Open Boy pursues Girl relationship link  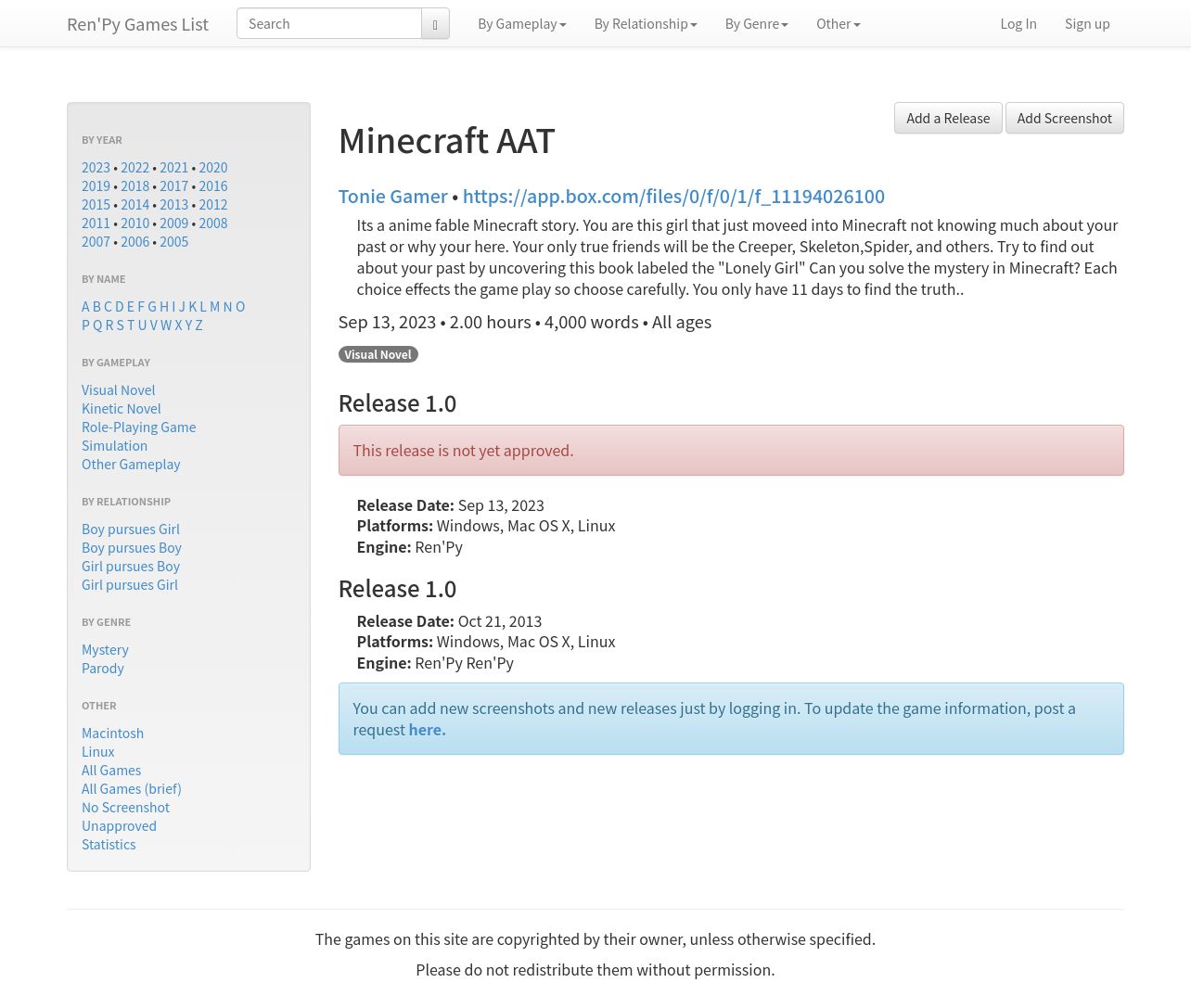[x=131, y=530]
